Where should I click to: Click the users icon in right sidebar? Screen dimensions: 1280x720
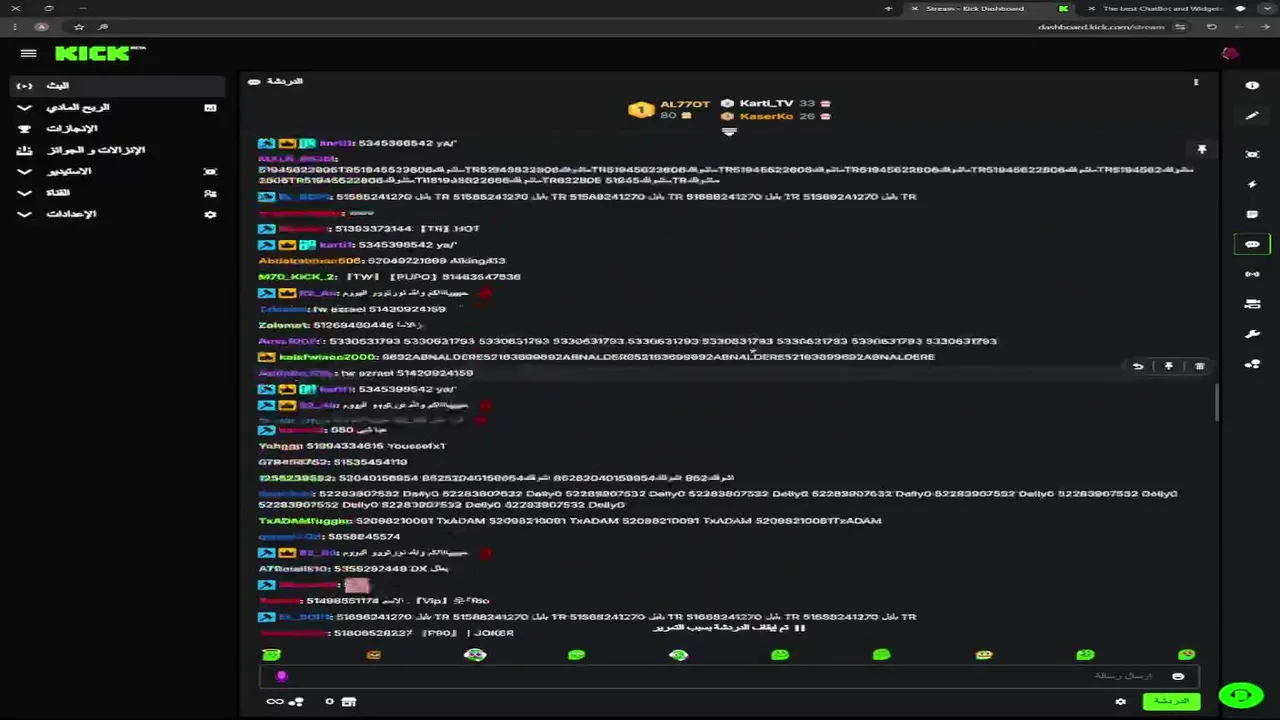[1252, 364]
